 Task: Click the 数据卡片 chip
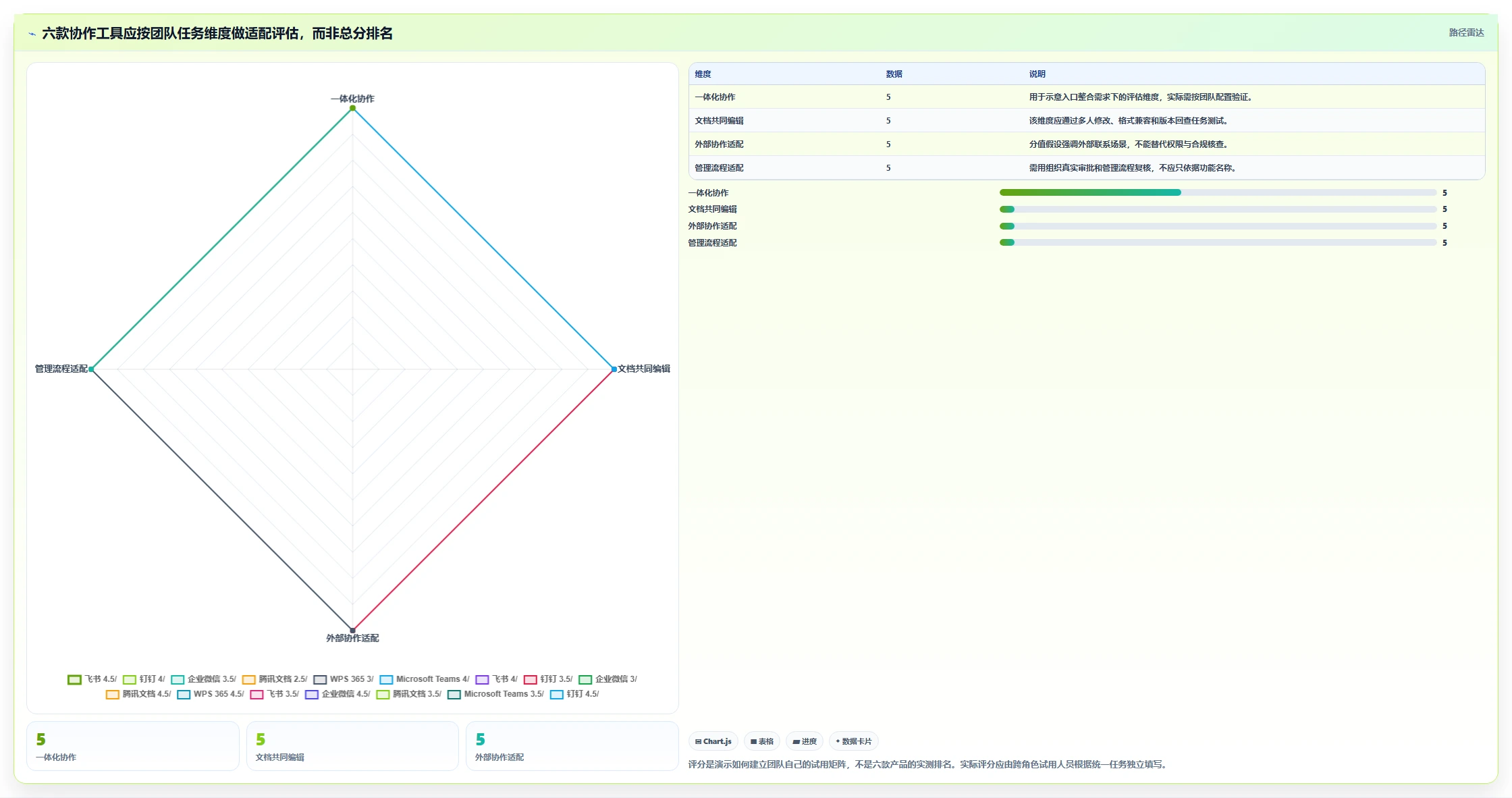(854, 741)
